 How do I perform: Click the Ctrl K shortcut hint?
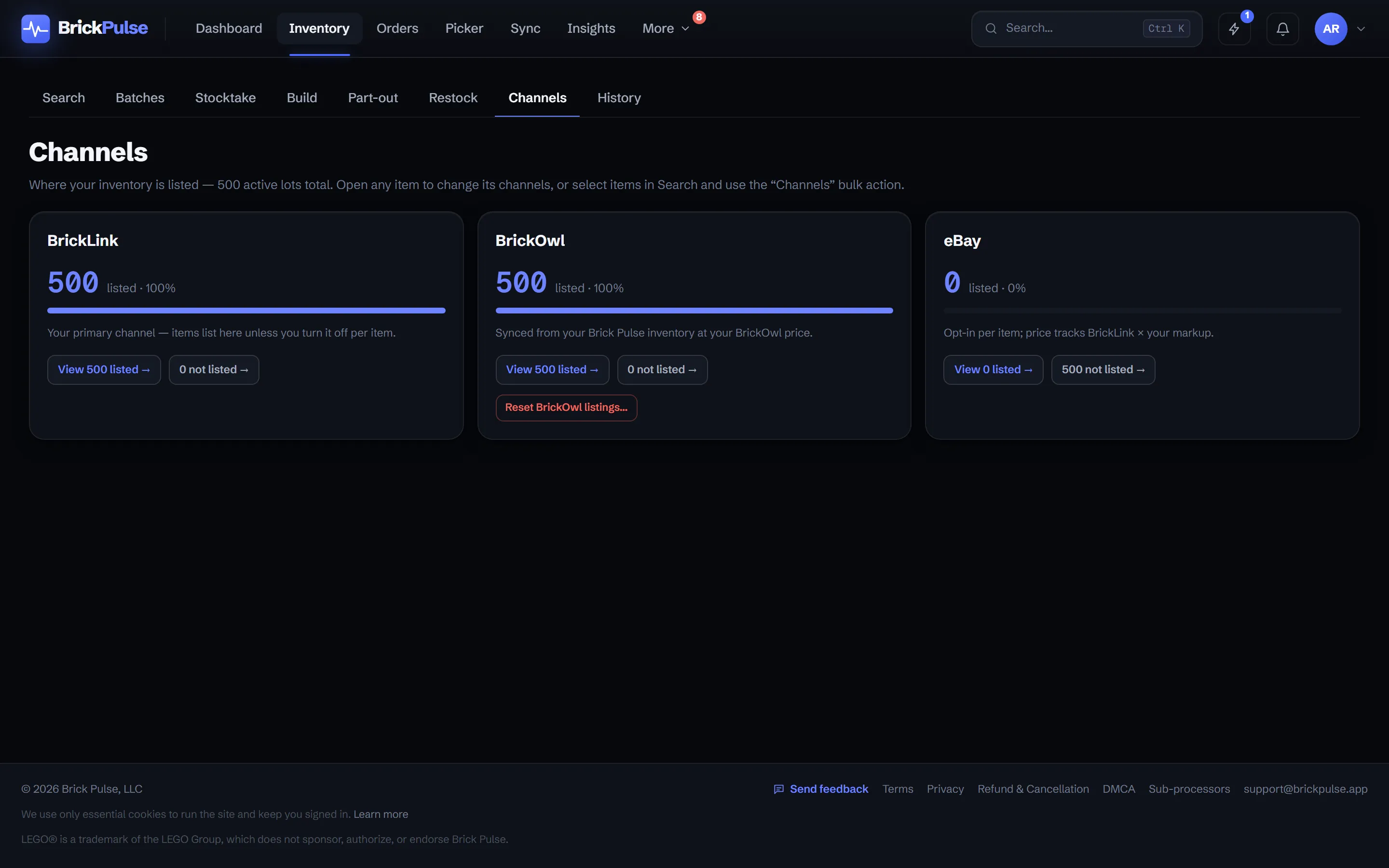tap(1166, 28)
